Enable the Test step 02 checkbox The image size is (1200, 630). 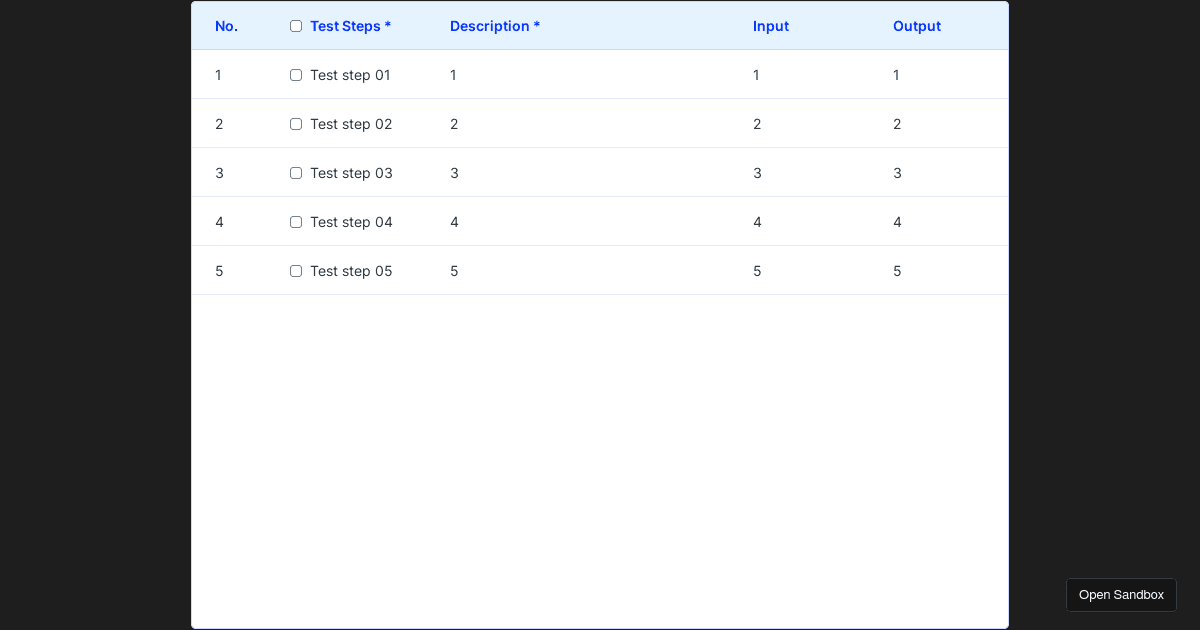(296, 124)
